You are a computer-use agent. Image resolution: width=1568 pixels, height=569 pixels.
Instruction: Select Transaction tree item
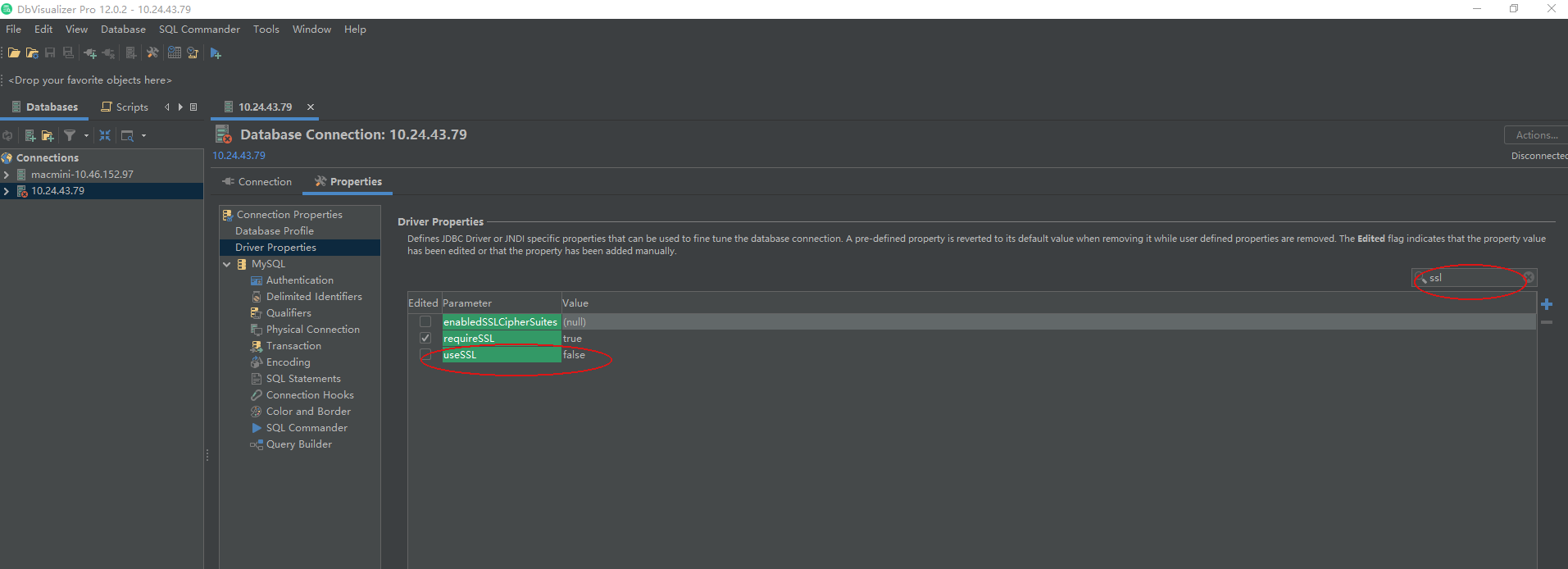click(x=293, y=345)
